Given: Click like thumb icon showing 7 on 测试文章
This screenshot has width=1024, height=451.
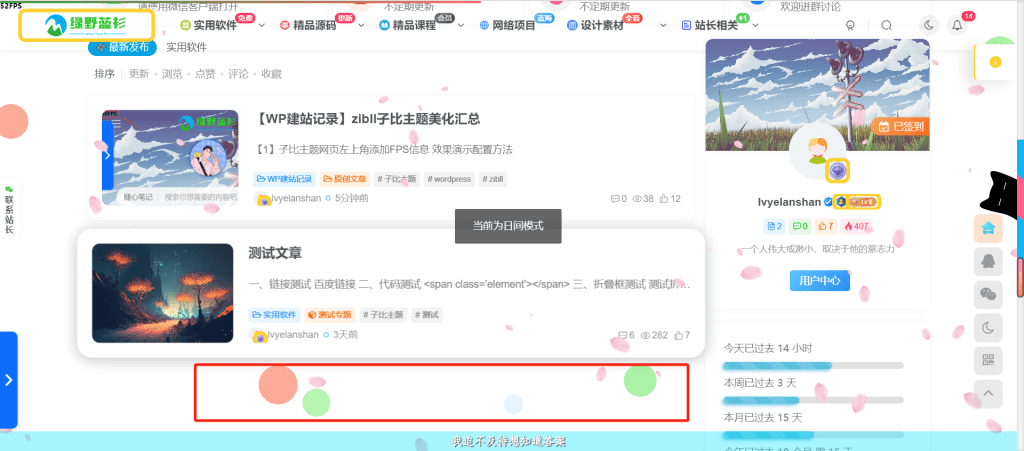Looking at the screenshot, I should coord(678,335).
